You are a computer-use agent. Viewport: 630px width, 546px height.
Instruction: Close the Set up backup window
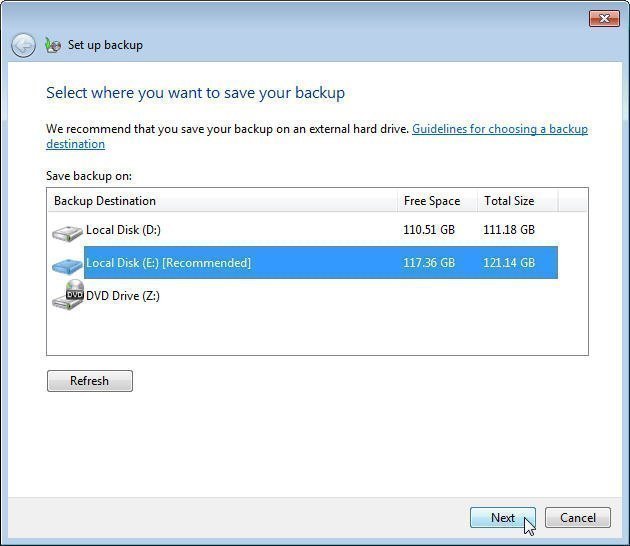(604, 18)
